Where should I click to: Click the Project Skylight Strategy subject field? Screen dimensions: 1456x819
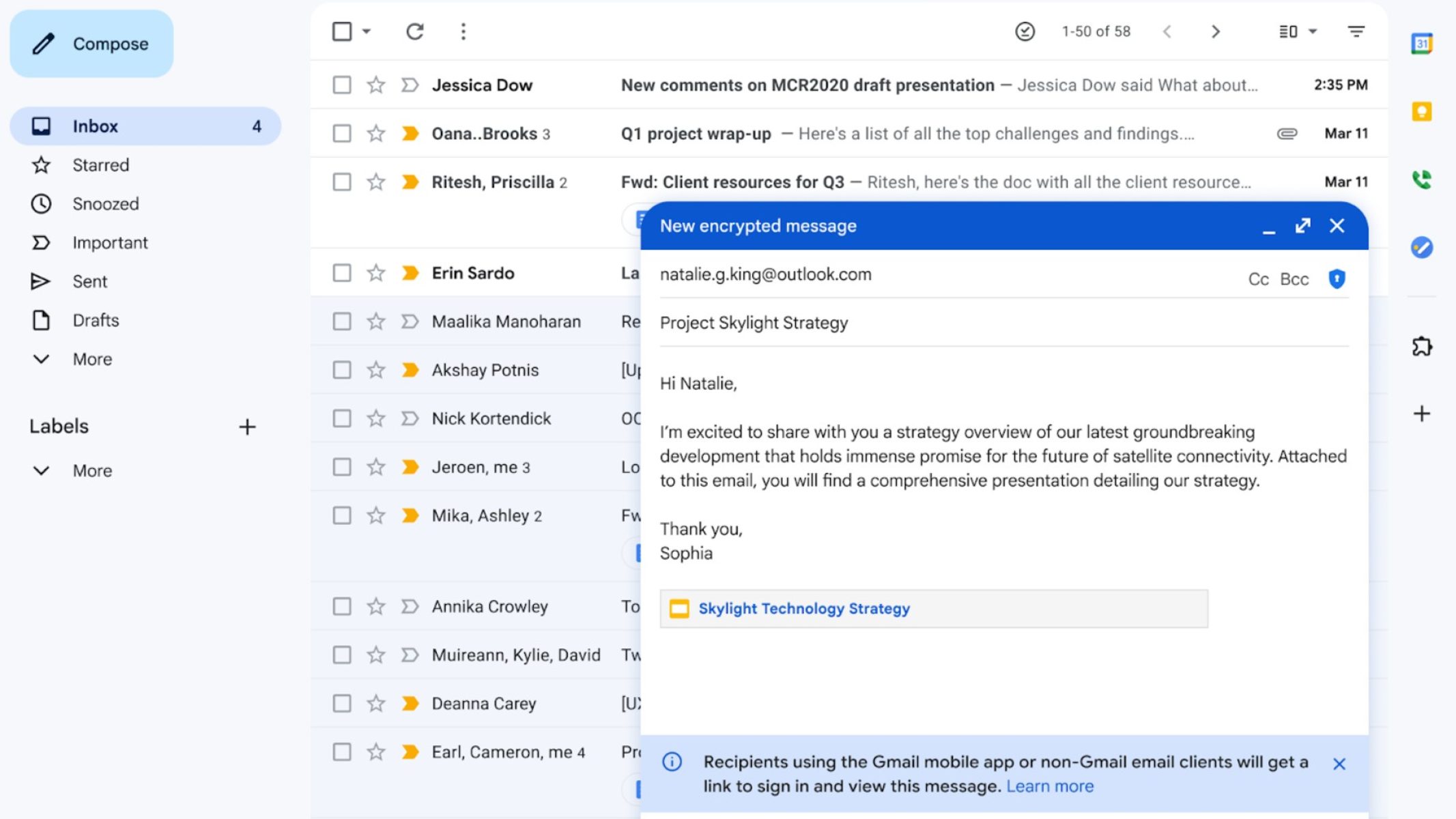pyautogui.click(x=754, y=323)
